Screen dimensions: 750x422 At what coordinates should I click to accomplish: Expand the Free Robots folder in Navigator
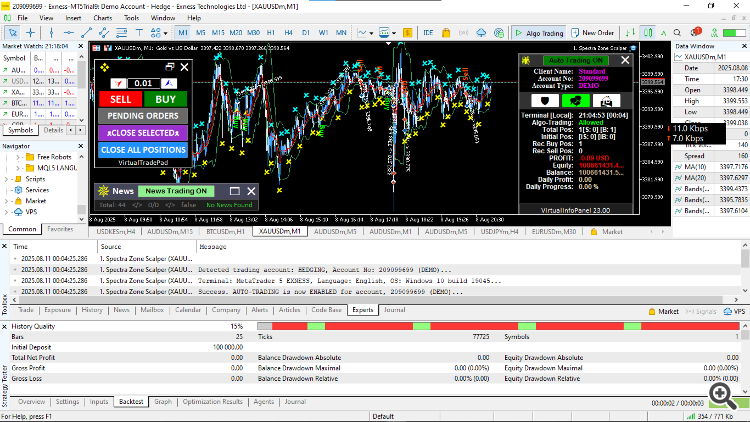[x=18, y=157]
